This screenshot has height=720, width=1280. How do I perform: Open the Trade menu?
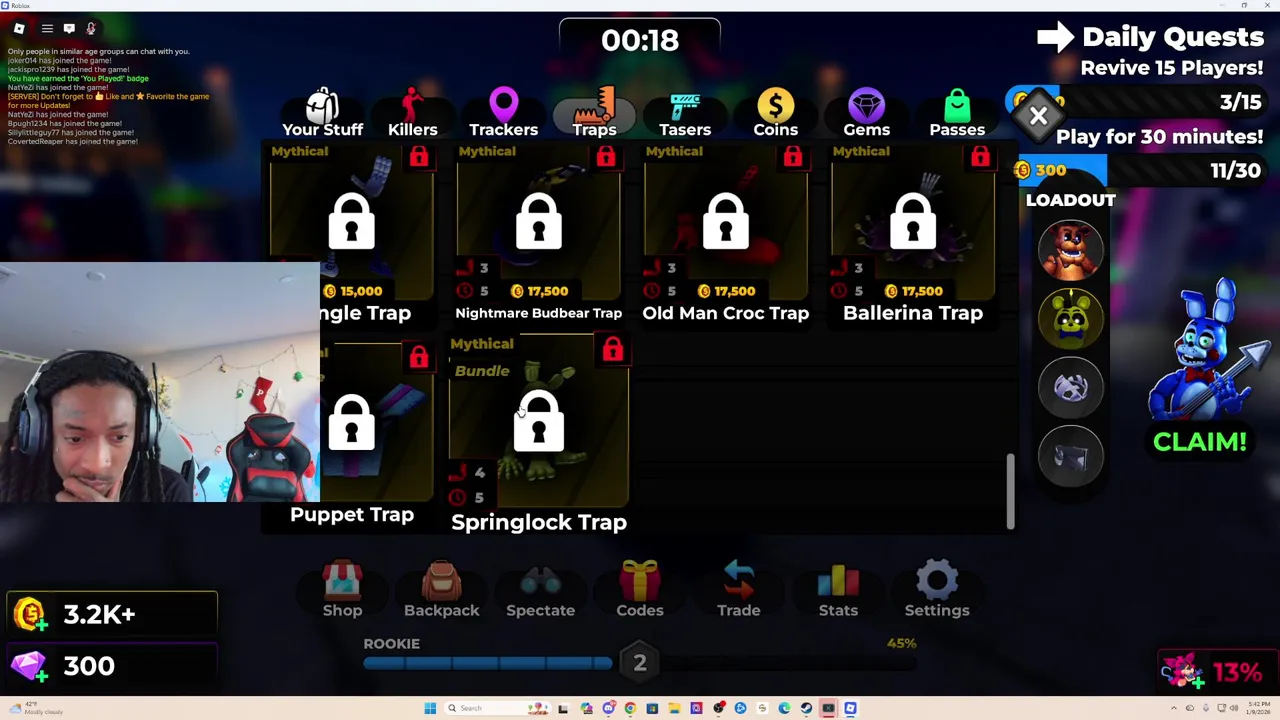739,590
